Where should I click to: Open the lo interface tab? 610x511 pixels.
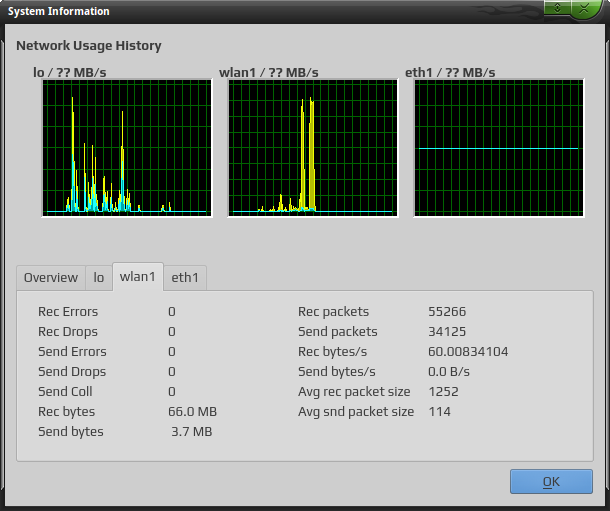(99, 278)
